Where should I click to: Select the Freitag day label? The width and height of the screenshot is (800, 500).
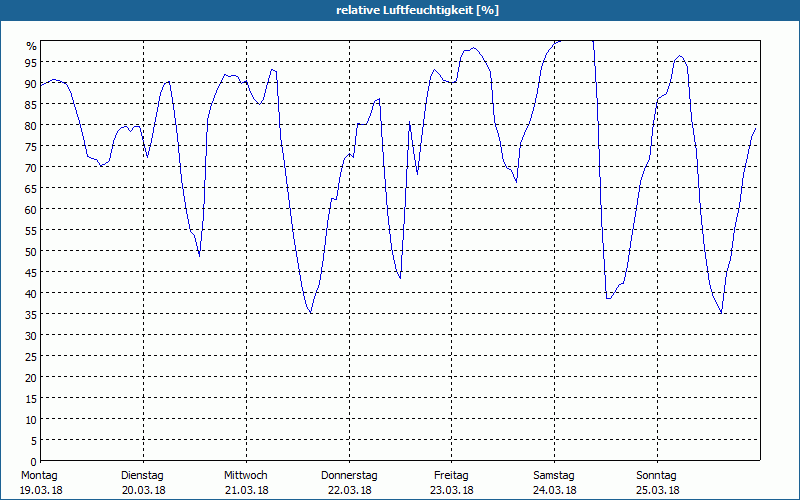coord(451,475)
